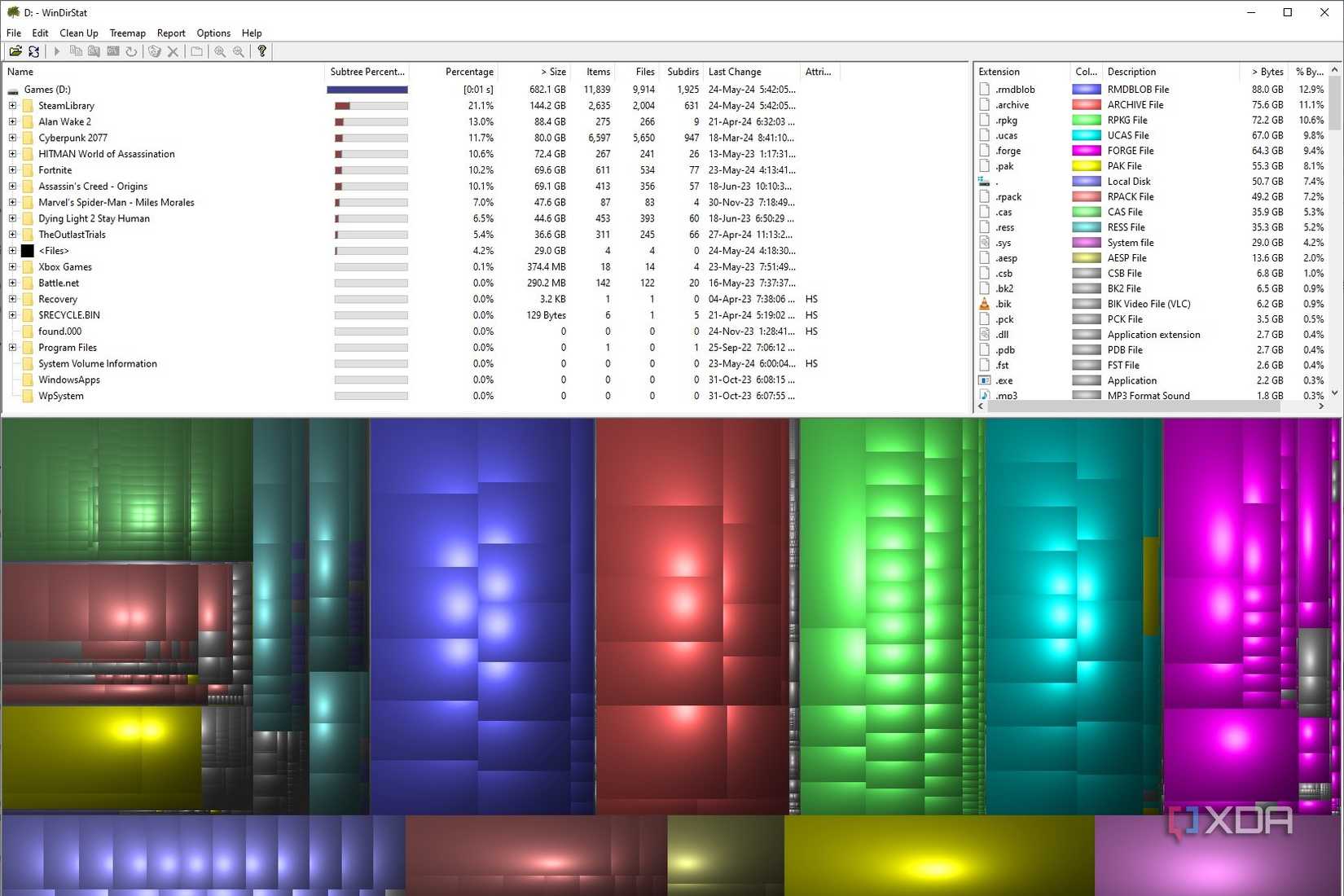
Task: Open the File menu
Action: pos(14,33)
